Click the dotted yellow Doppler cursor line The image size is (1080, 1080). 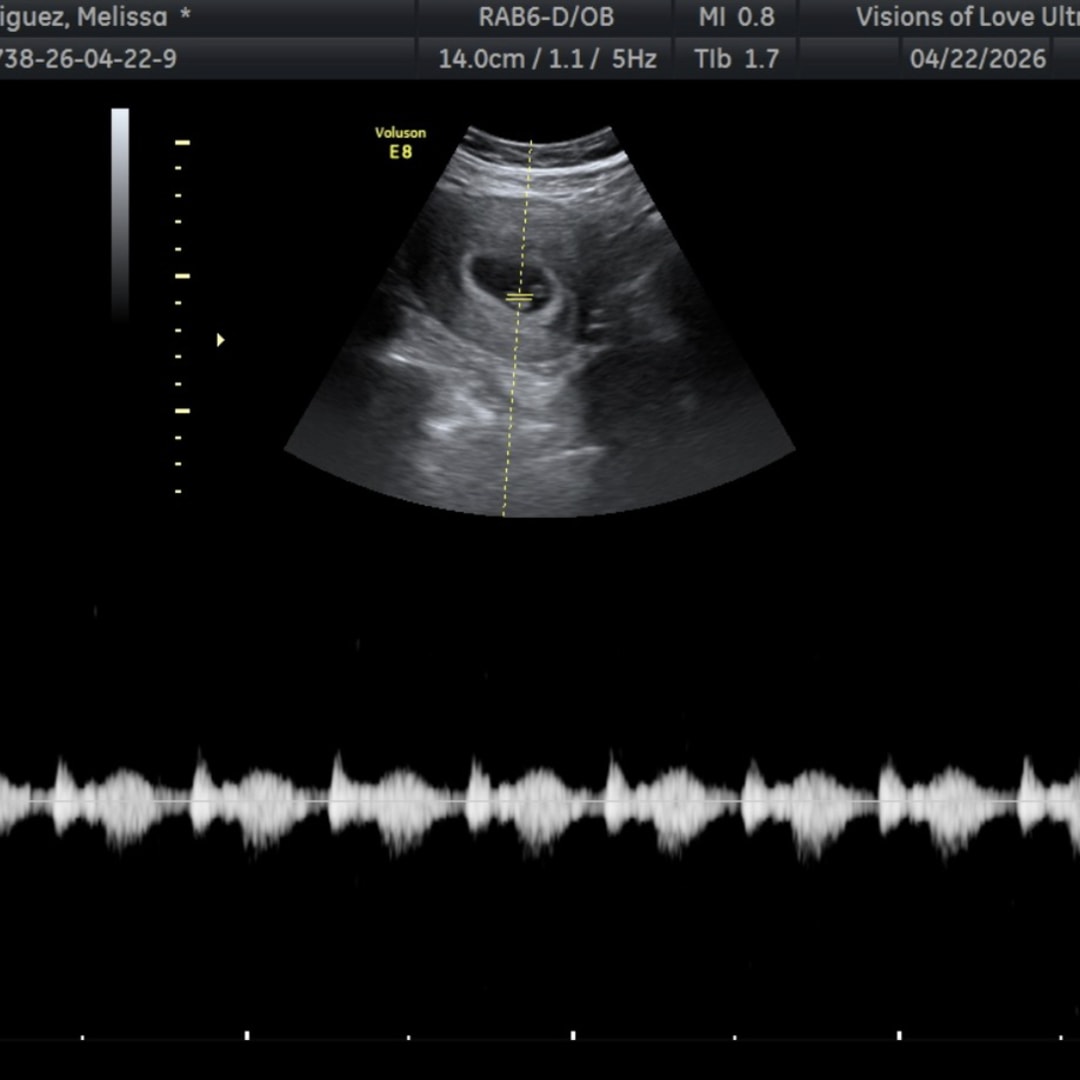tap(517, 329)
